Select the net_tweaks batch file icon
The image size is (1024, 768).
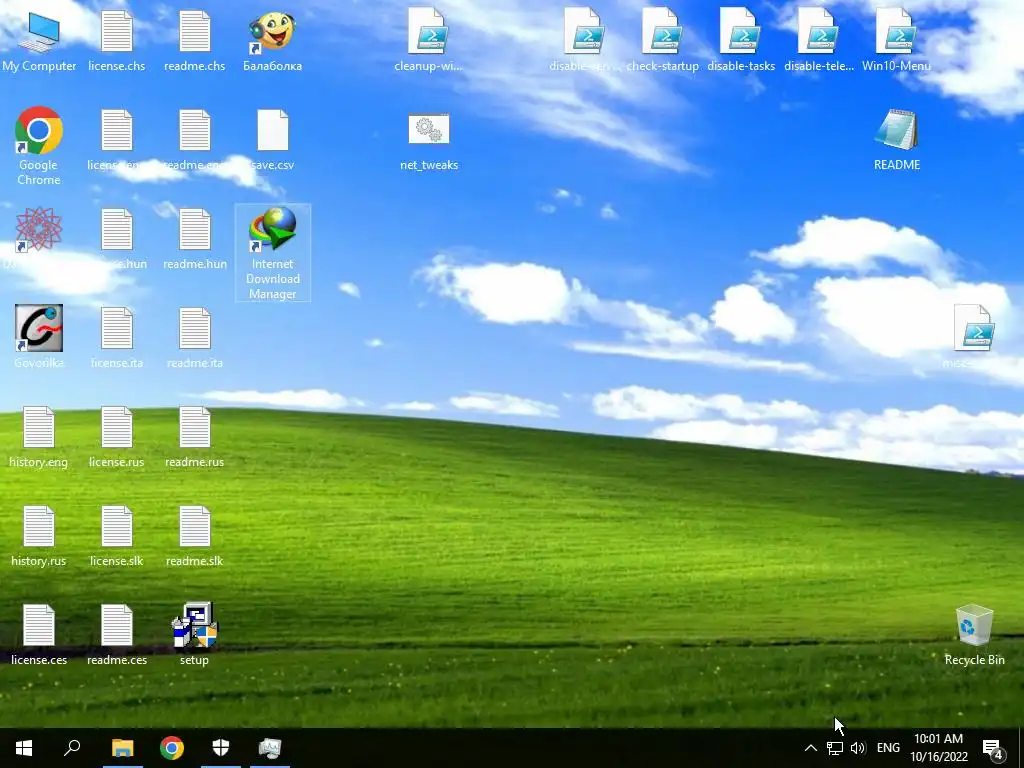[x=429, y=140]
